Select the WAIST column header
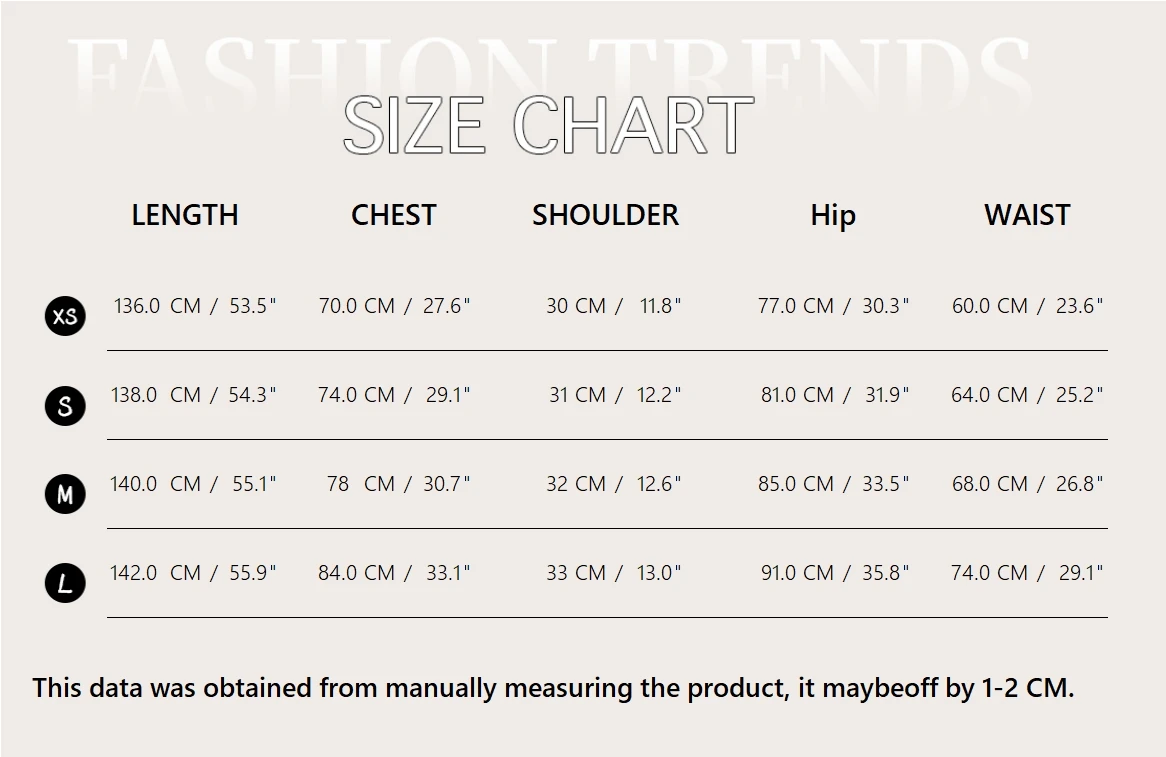This screenshot has height=757, width=1166. click(x=1027, y=215)
